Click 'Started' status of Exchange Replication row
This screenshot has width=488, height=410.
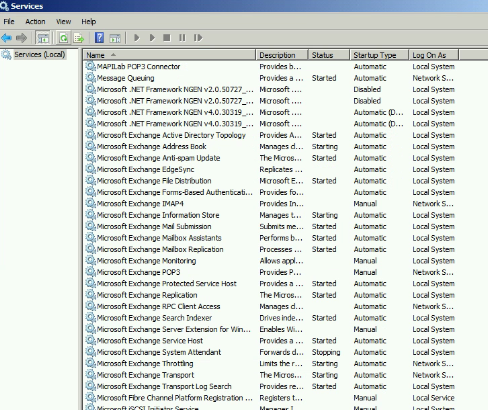(324, 295)
